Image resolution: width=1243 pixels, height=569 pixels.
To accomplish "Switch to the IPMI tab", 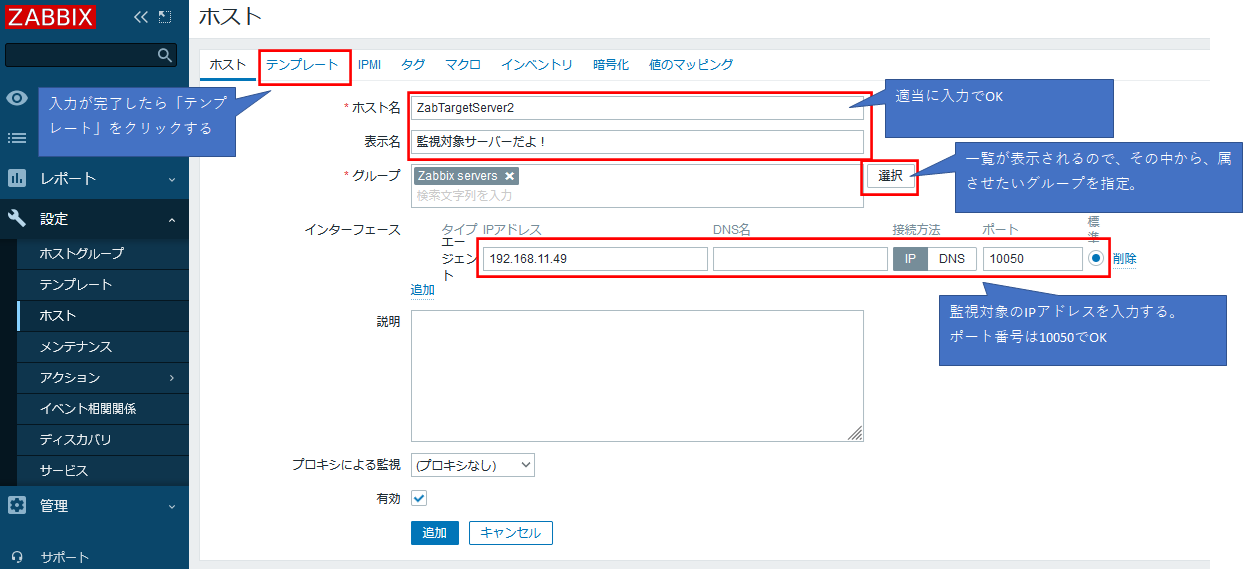I will pyautogui.click(x=369, y=65).
